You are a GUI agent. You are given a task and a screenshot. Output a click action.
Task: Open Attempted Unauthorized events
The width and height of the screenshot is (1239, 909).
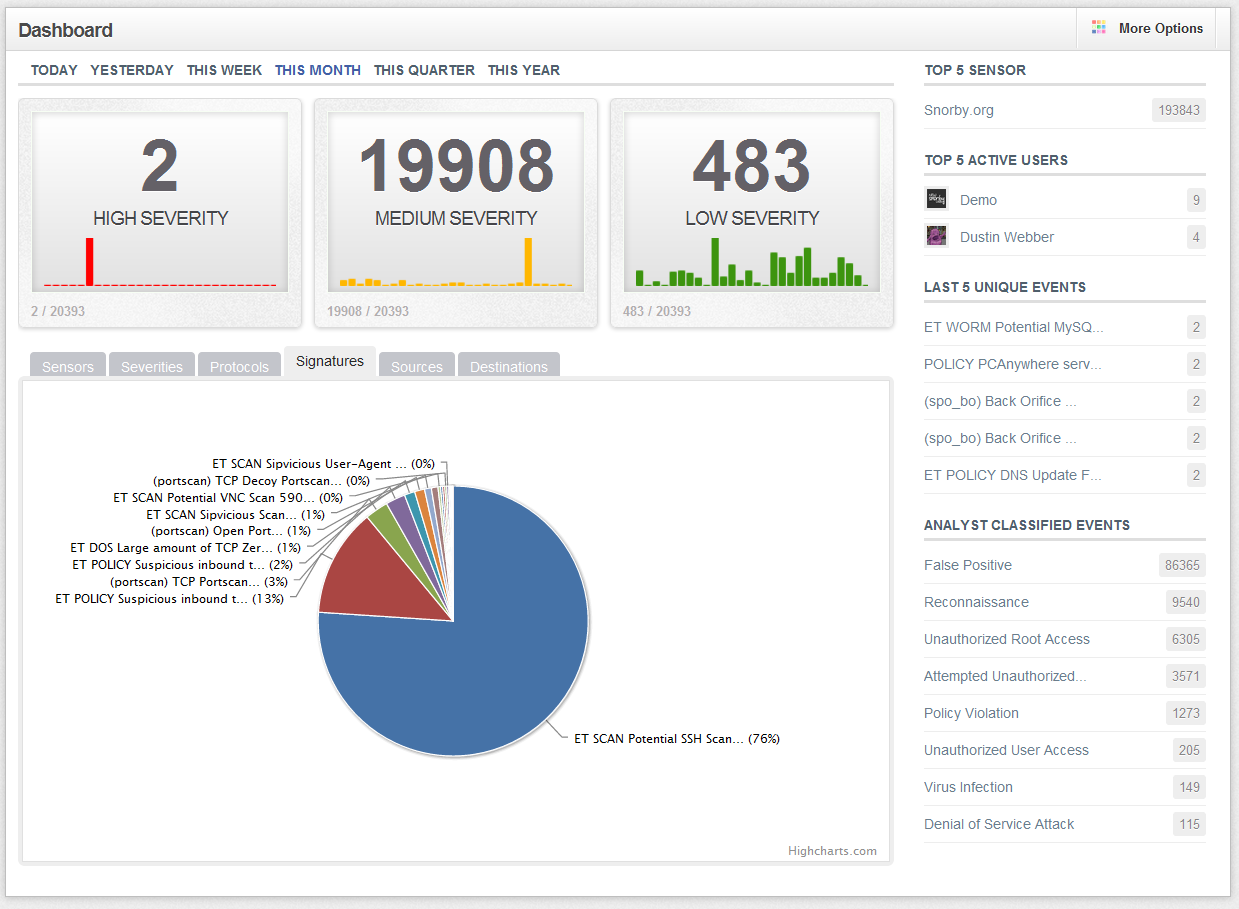[x=1005, y=676]
